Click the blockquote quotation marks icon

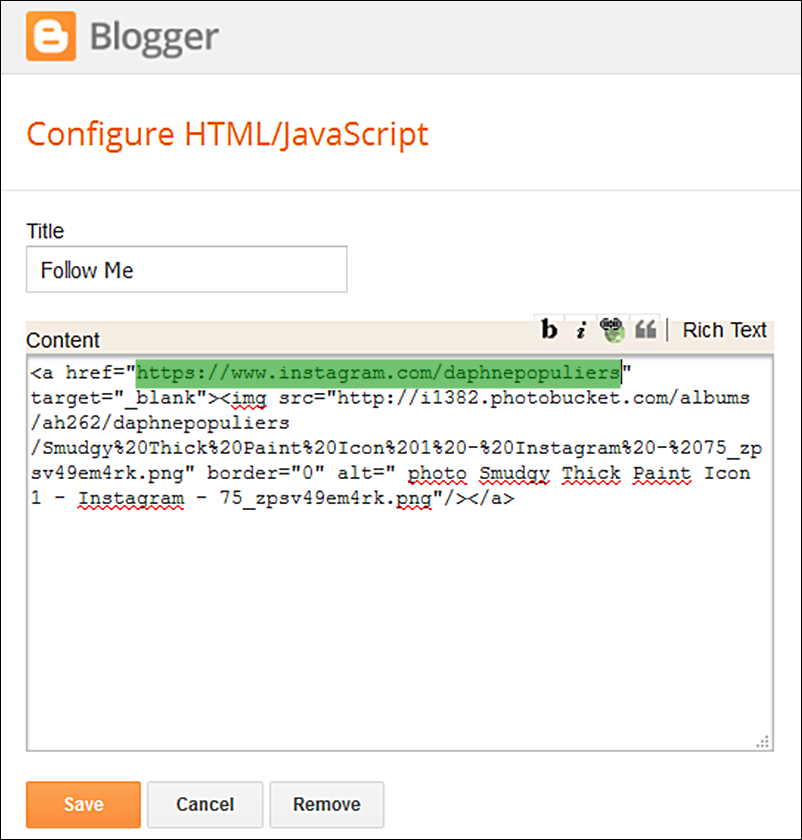pos(645,329)
